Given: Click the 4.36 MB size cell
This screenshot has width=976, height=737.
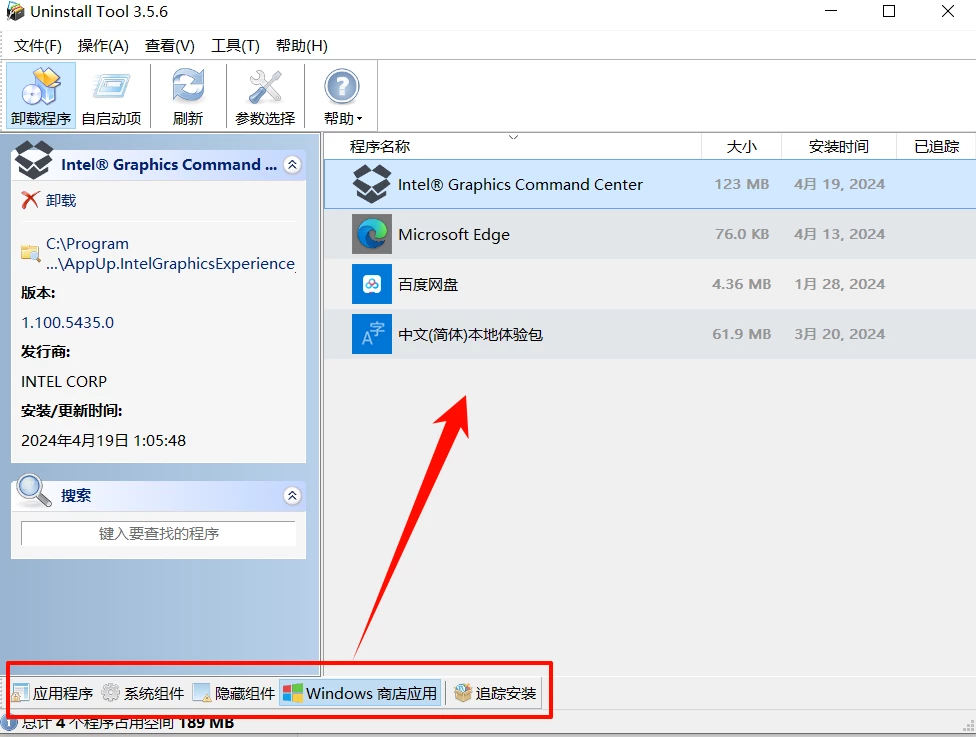Looking at the screenshot, I should (741, 284).
